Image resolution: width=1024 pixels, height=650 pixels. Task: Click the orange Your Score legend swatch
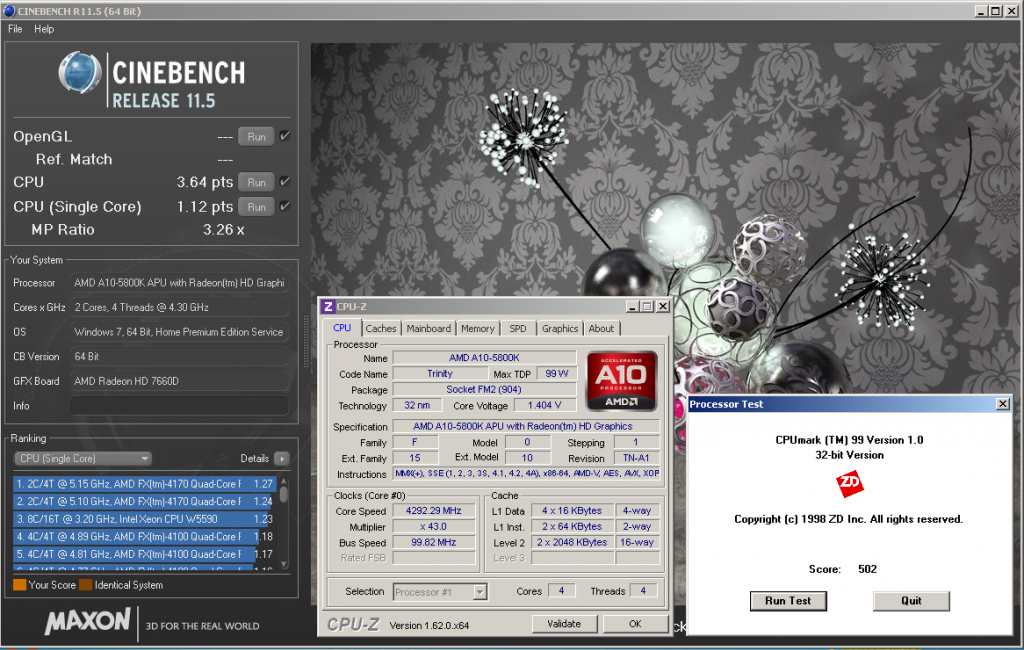click(x=20, y=585)
